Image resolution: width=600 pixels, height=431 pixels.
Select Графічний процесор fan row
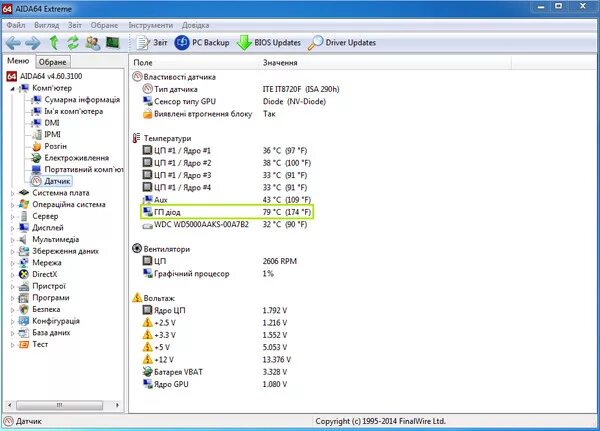tap(208, 273)
